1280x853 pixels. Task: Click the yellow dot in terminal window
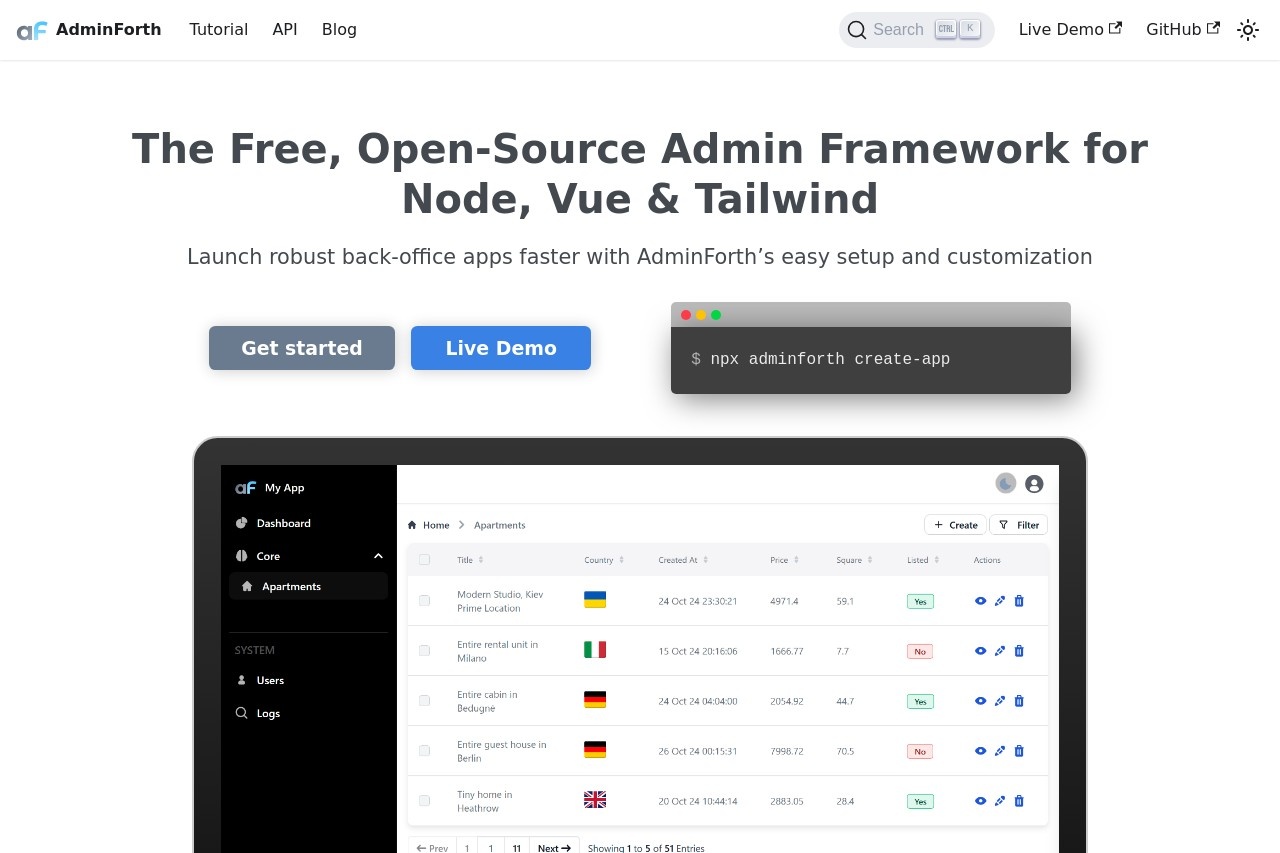[701, 315]
